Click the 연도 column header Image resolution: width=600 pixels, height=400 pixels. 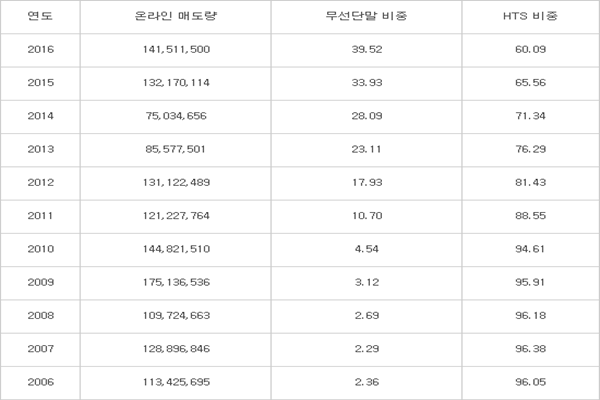click(x=40, y=16)
